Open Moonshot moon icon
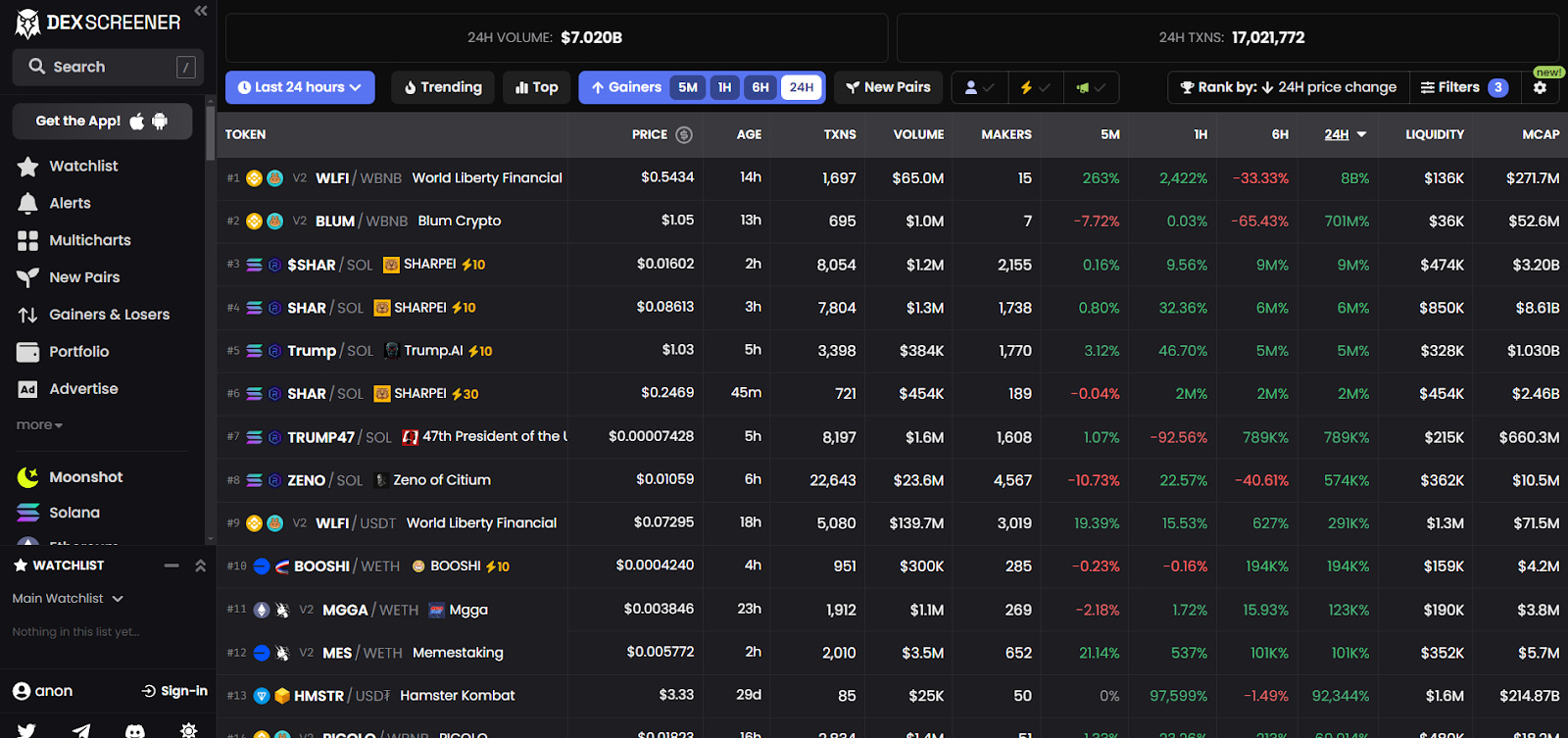Viewport: 1568px width, 738px height. pyautogui.click(x=27, y=477)
